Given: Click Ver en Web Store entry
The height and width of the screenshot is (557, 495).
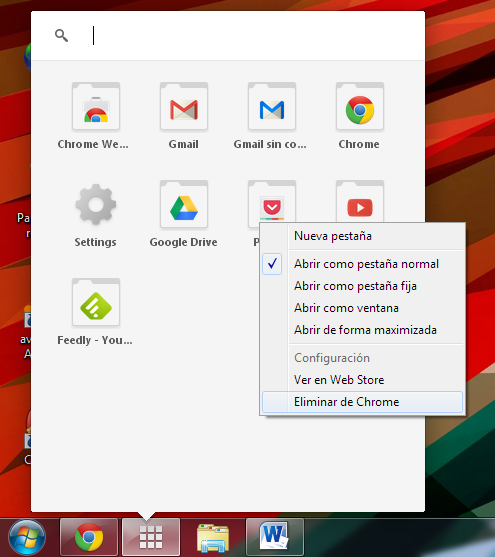Looking at the screenshot, I should (362, 380).
